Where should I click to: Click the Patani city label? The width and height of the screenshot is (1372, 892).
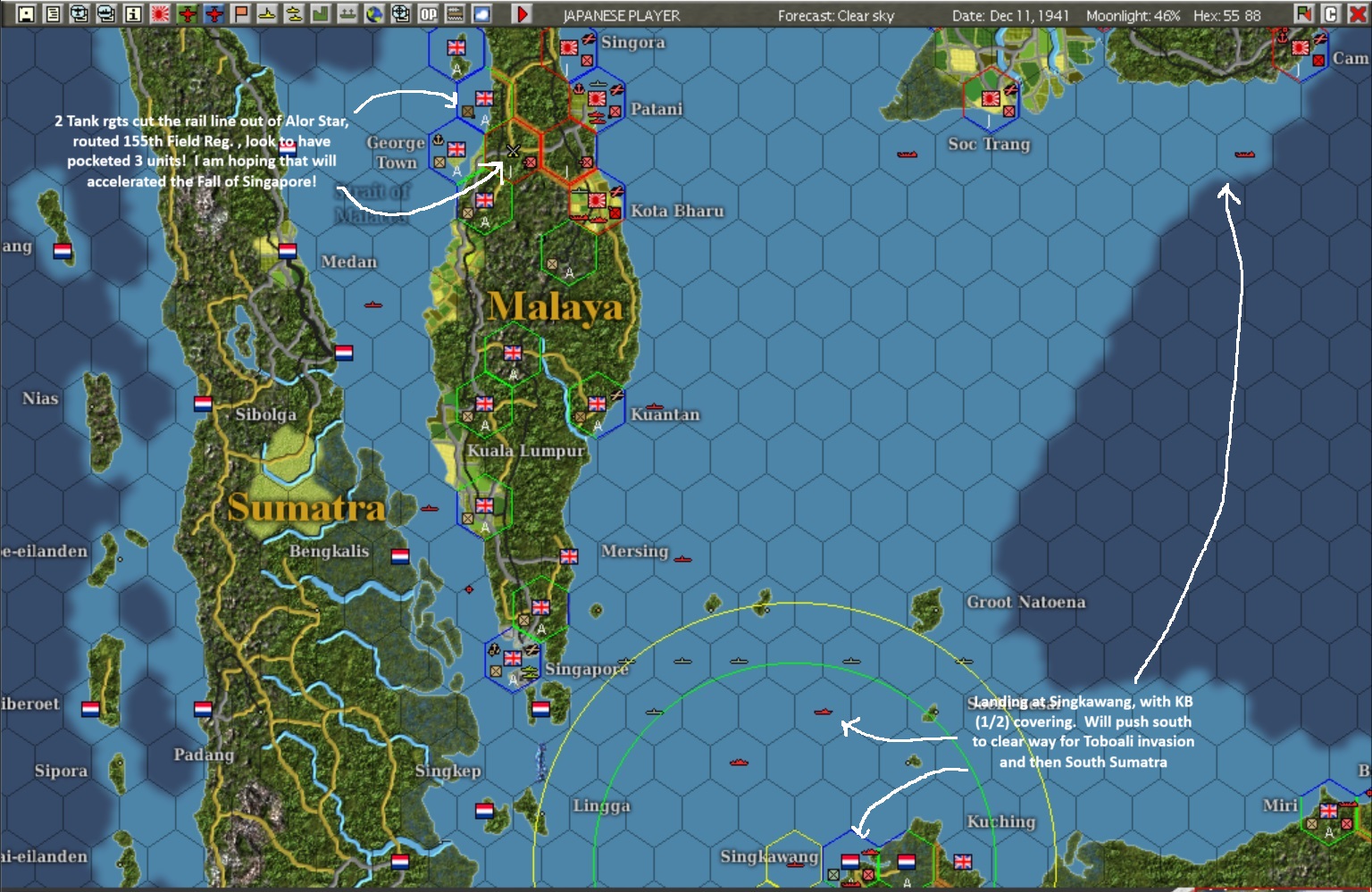(x=657, y=109)
